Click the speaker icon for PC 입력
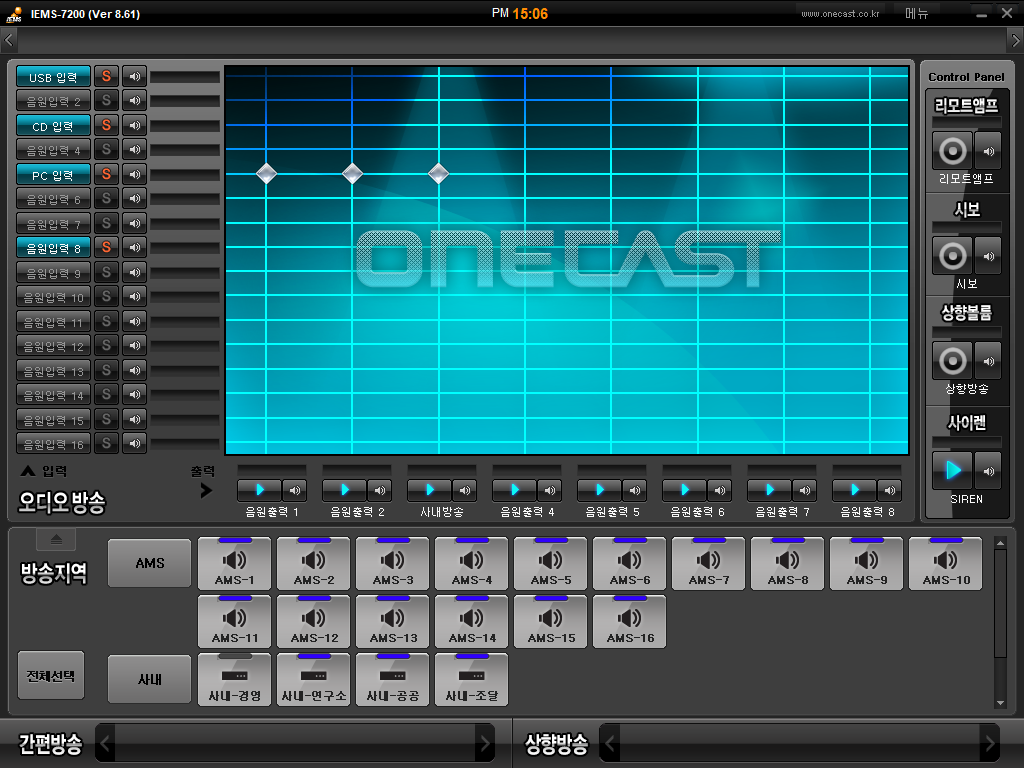This screenshot has height=768, width=1024. tap(135, 174)
